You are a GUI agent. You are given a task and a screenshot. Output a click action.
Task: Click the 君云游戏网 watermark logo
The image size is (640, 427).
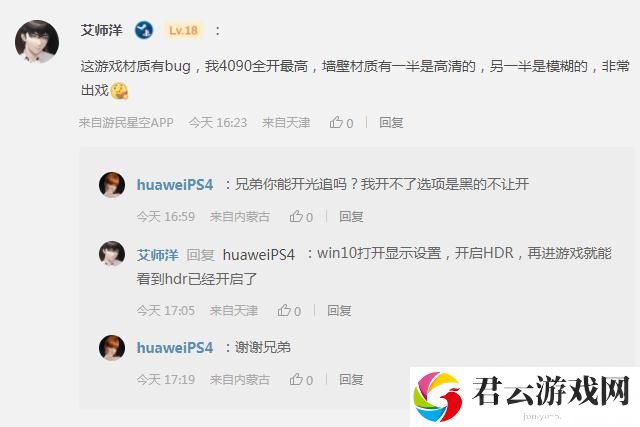click(524, 396)
